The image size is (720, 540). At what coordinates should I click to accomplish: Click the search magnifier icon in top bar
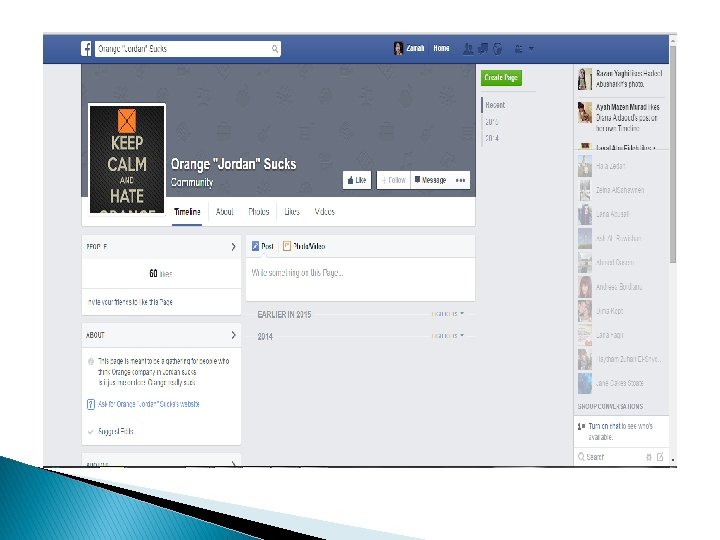pos(275,49)
